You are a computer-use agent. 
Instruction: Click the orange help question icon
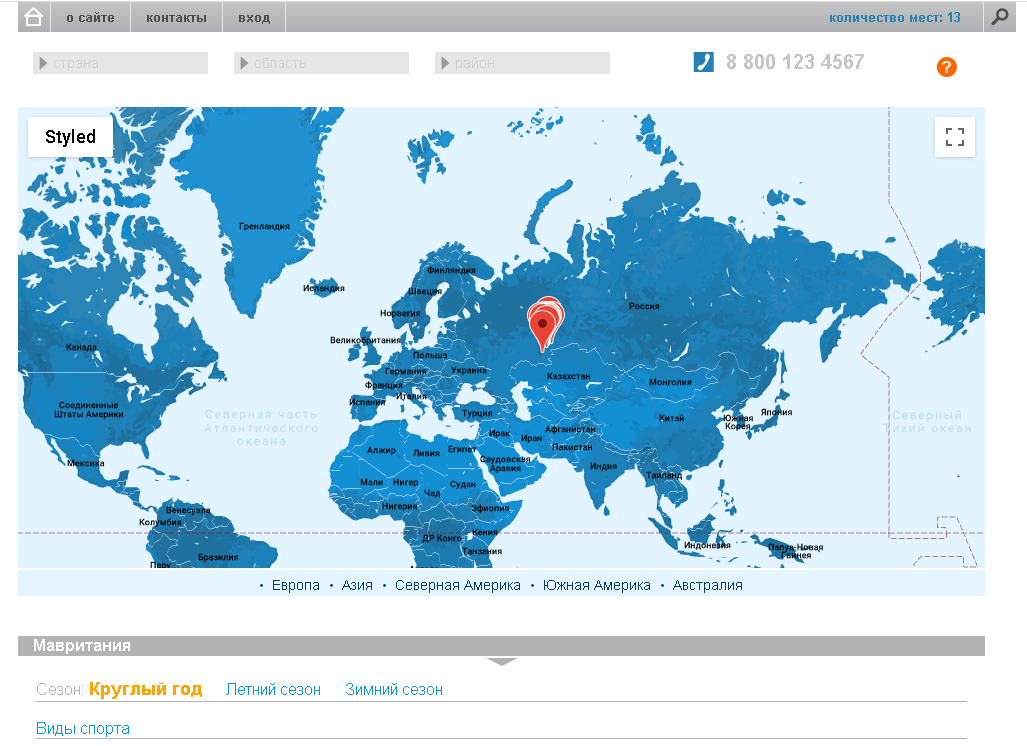946,67
